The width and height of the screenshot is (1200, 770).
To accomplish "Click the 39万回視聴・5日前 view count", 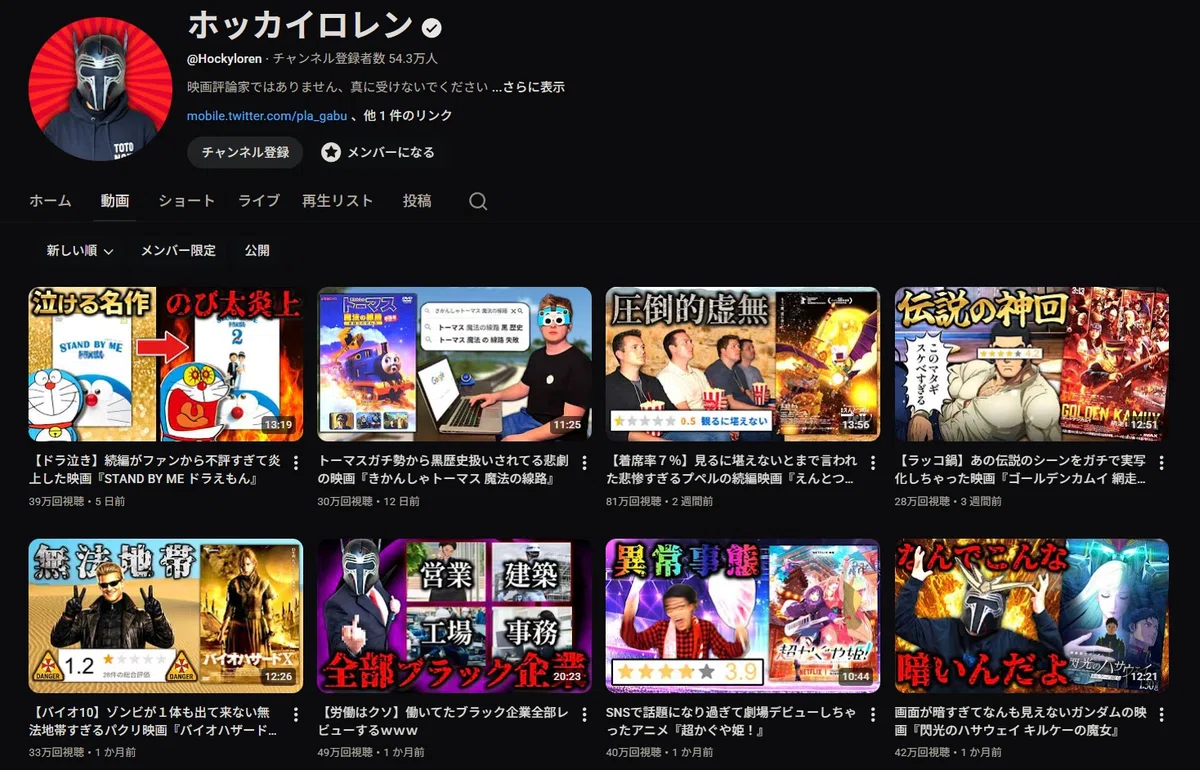I will pos(77,501).
